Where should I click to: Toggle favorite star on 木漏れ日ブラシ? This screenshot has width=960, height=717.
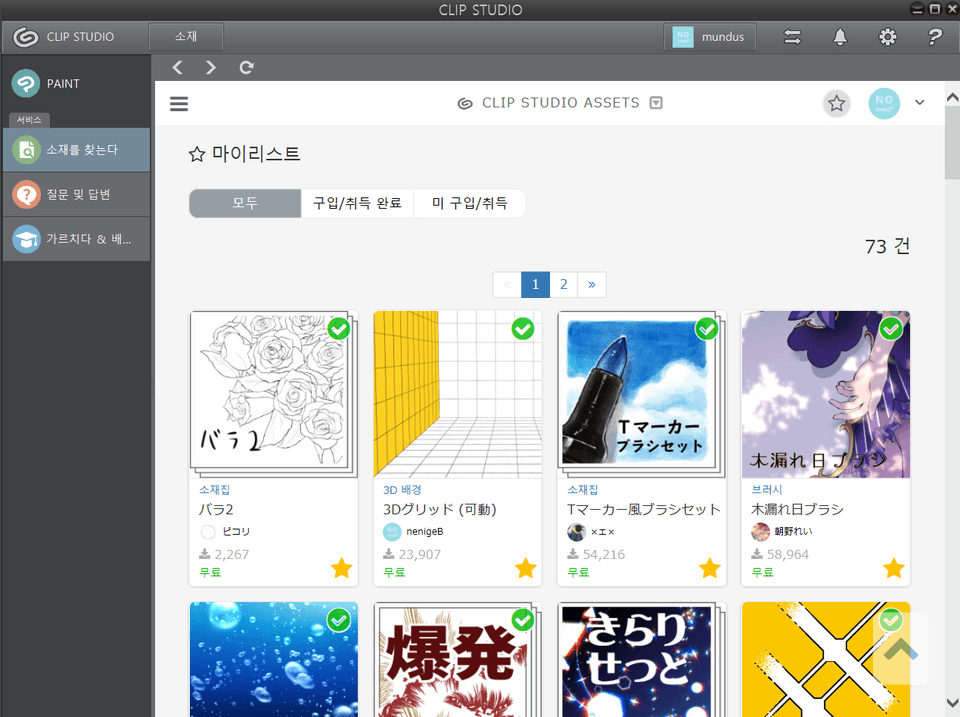[x=894, y=569]
